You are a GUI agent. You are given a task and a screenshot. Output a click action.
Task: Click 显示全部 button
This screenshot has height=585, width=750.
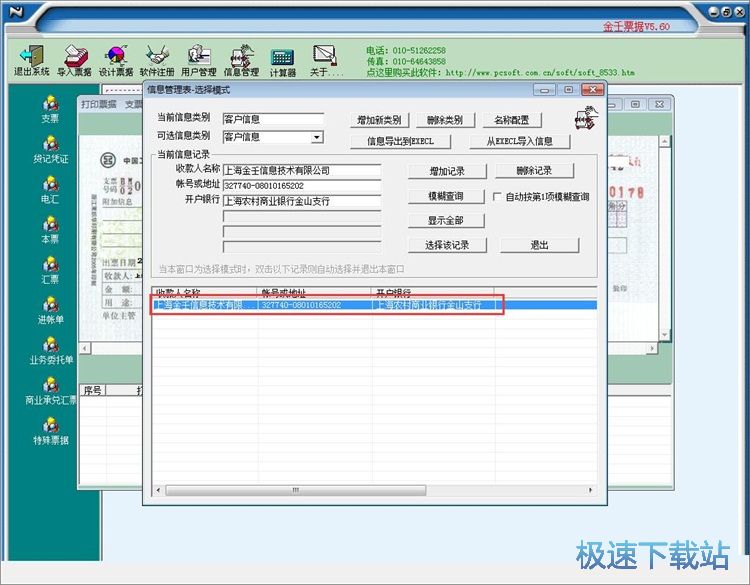coord(446,221)
